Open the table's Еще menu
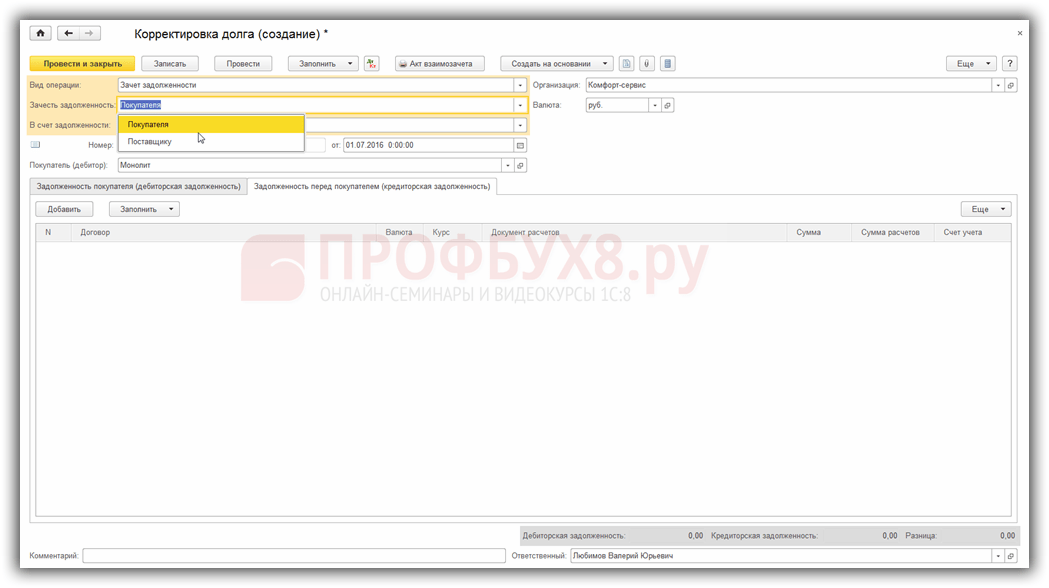The width and height of the screenshot is (1049, 588). pyautogui.click(x=986, y=209)
